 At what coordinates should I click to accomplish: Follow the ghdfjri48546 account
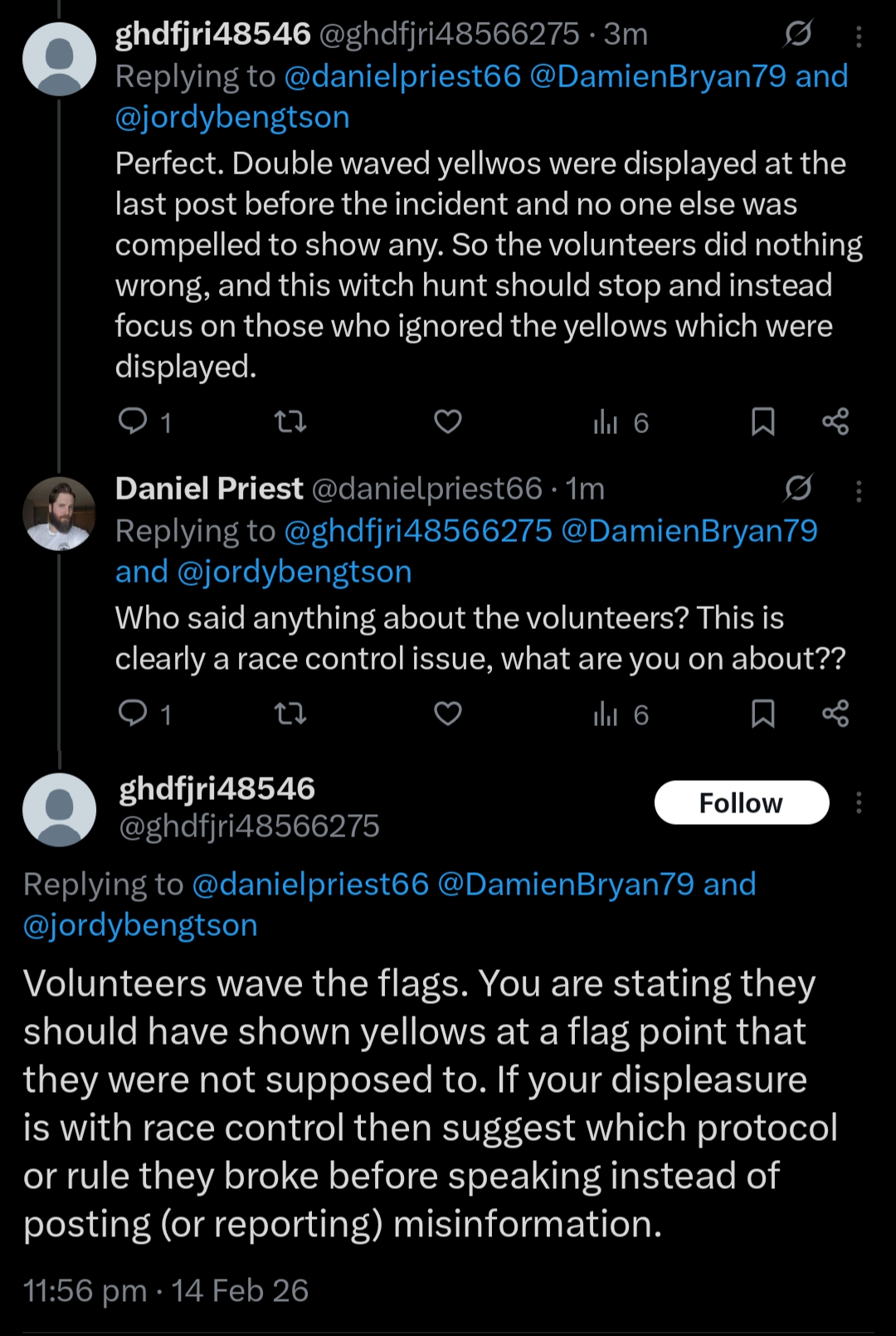click(x=741, y=802)
